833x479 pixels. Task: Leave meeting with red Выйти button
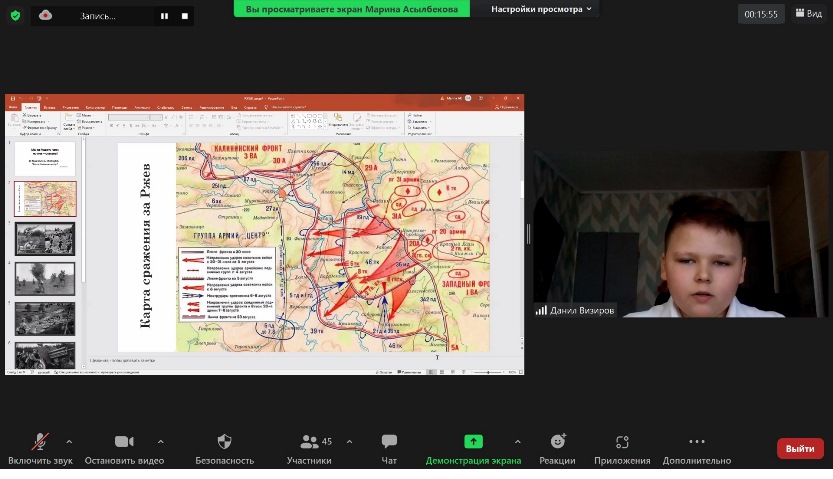[x=800, y=449]
